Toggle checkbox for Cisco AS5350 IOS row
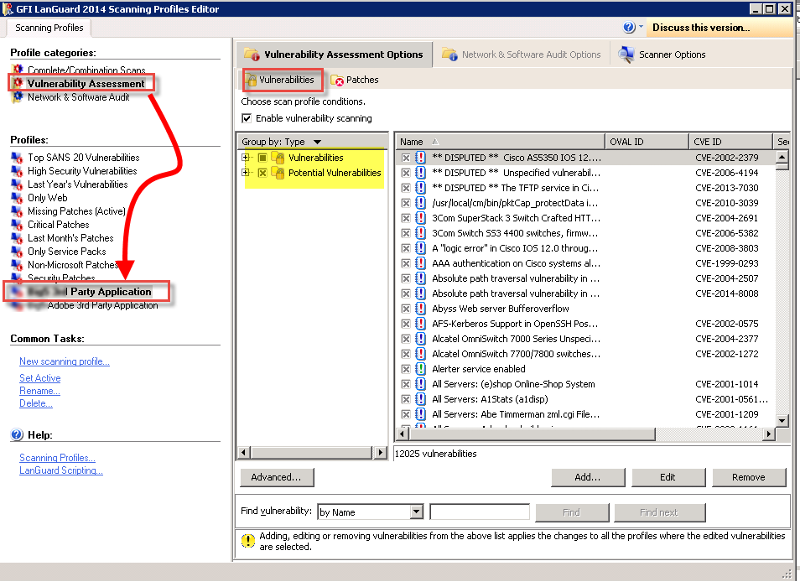Image resolution: width=800 pixels, height=581 pixels. coord(406,158)
